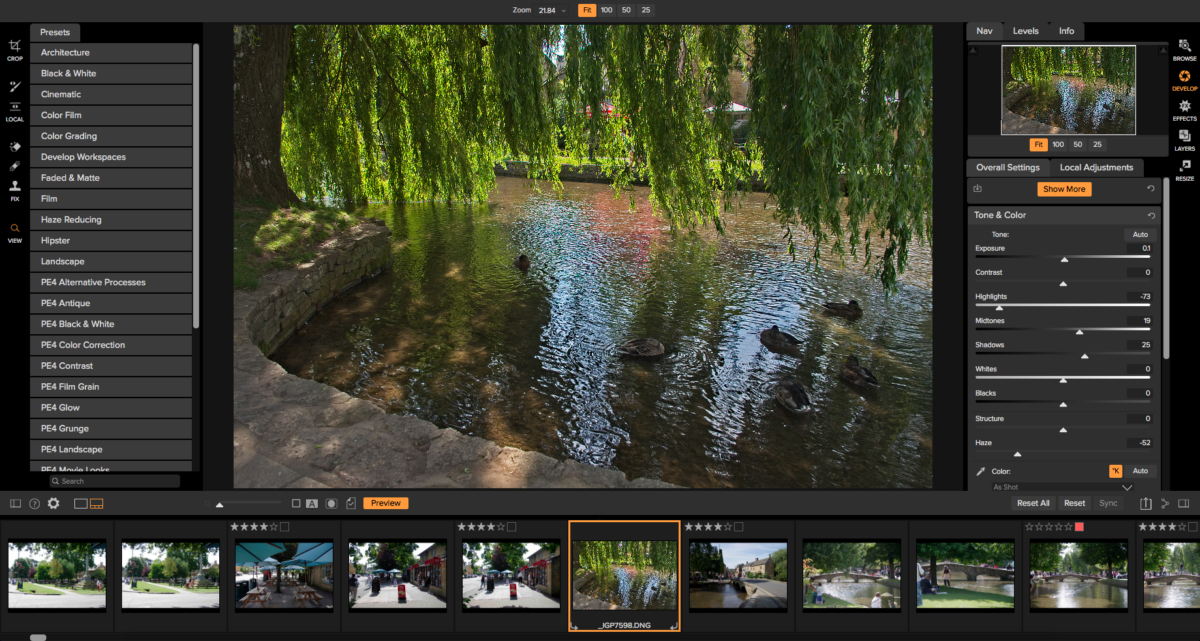Image resolution: width=1200 pixels, height=641 pixels.
Task: Toggle the mask view circle icon
Action: [x=331, y=503]
